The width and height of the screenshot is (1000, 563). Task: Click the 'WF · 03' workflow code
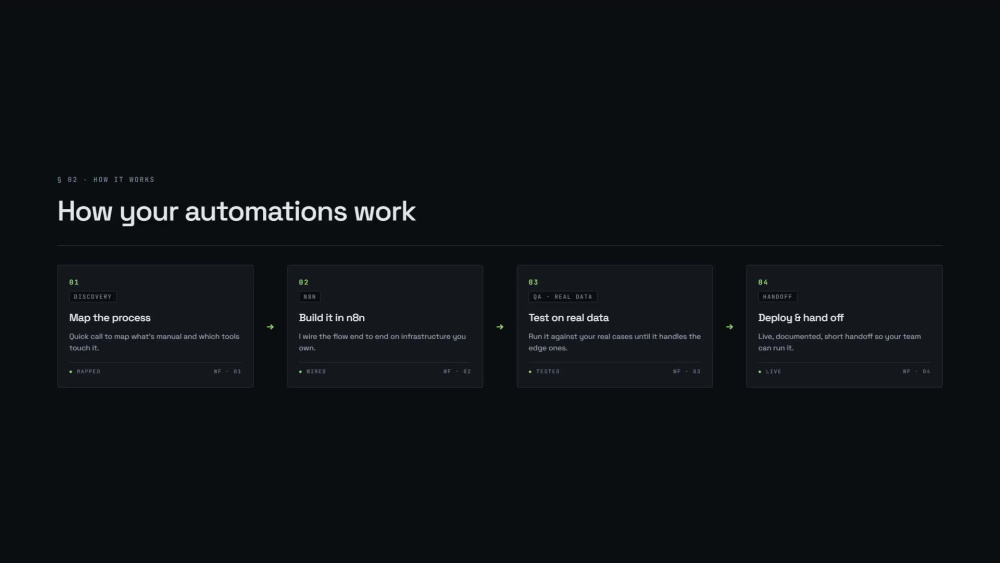(687, 371)
